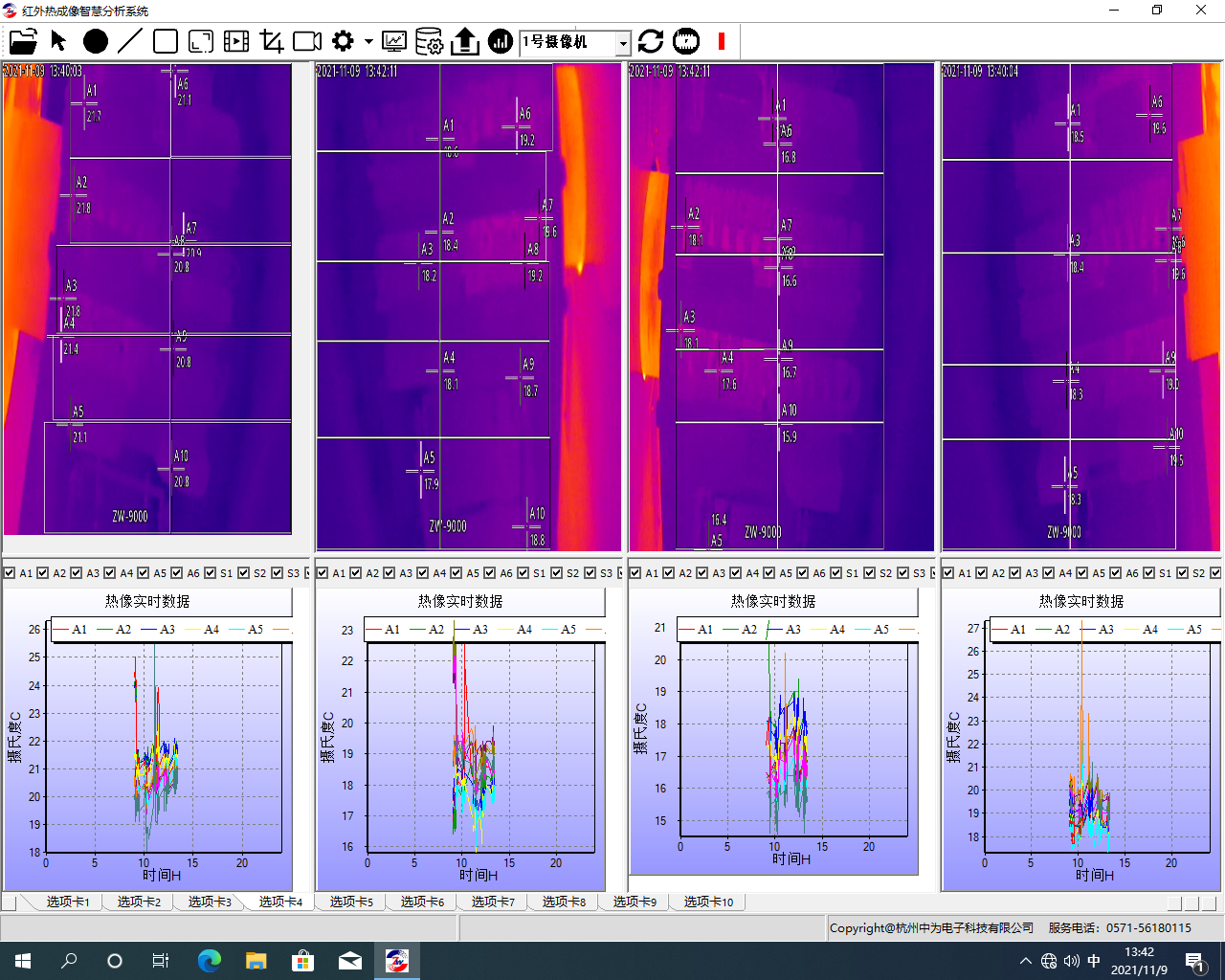This screenshot has width=1225, height=980.
Task: Expand the dropdown arrow beside gear icon
Action: pos(368,42)
